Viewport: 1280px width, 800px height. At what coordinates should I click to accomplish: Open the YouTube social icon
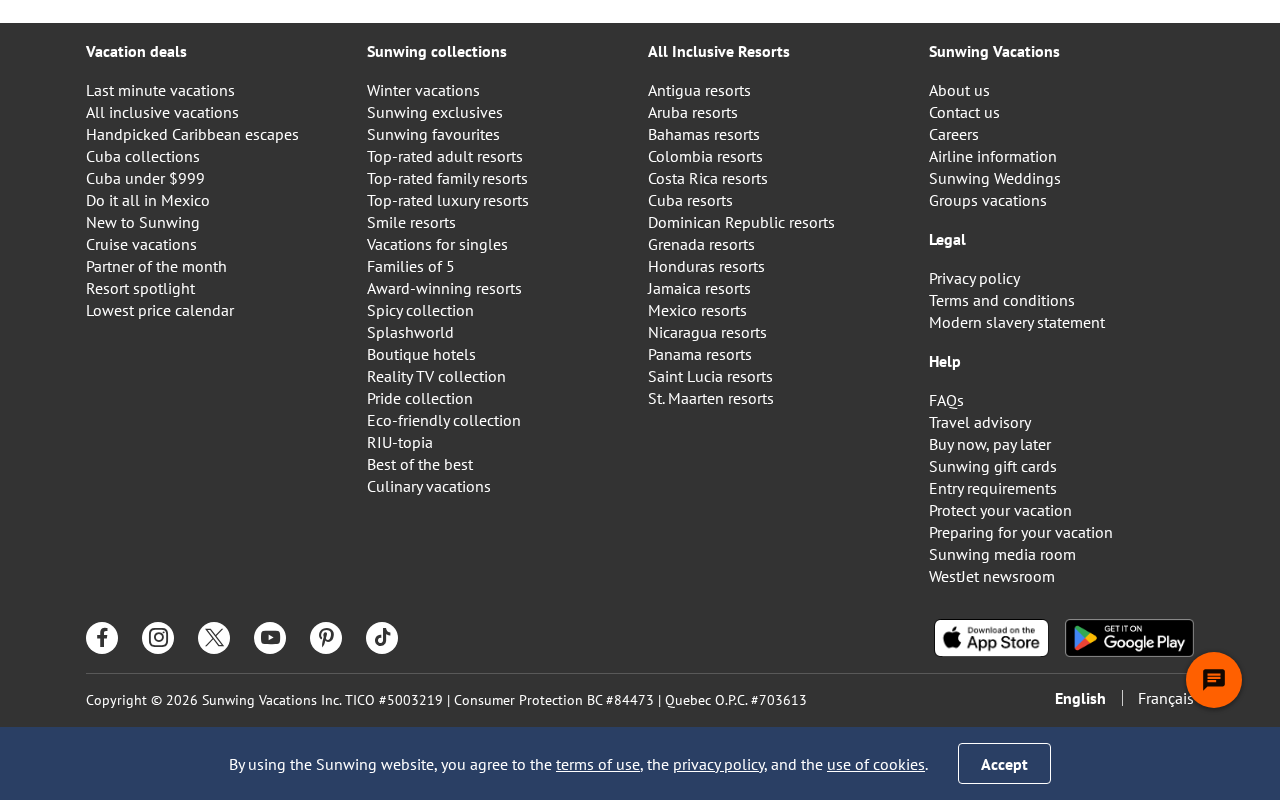pyautogui.click(x=270, y=638)
